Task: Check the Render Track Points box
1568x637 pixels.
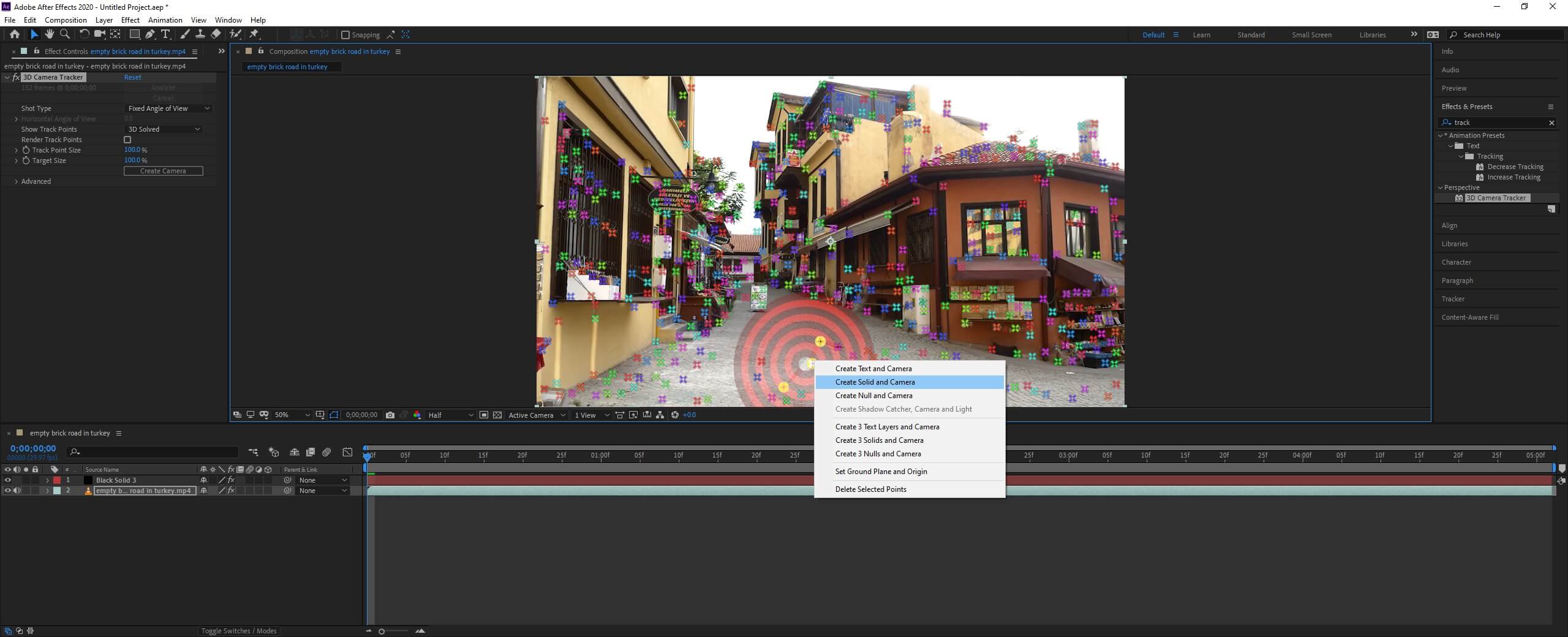Action: (128, 140)
